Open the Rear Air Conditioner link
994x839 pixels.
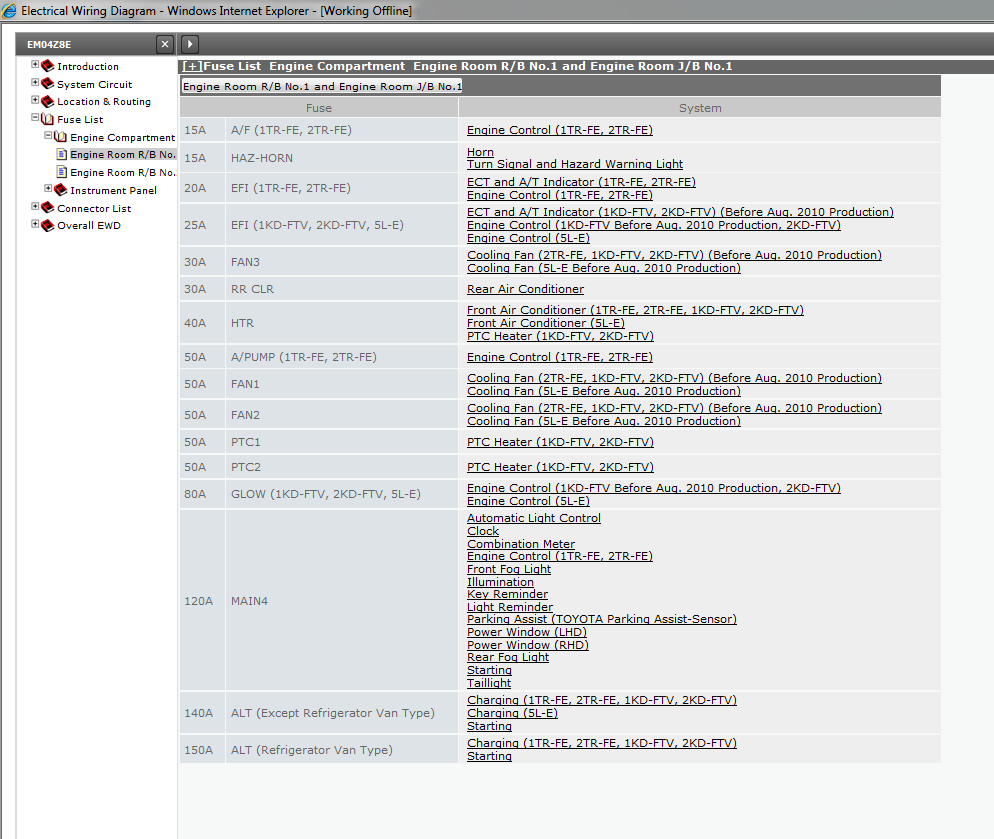click(525, 289)
